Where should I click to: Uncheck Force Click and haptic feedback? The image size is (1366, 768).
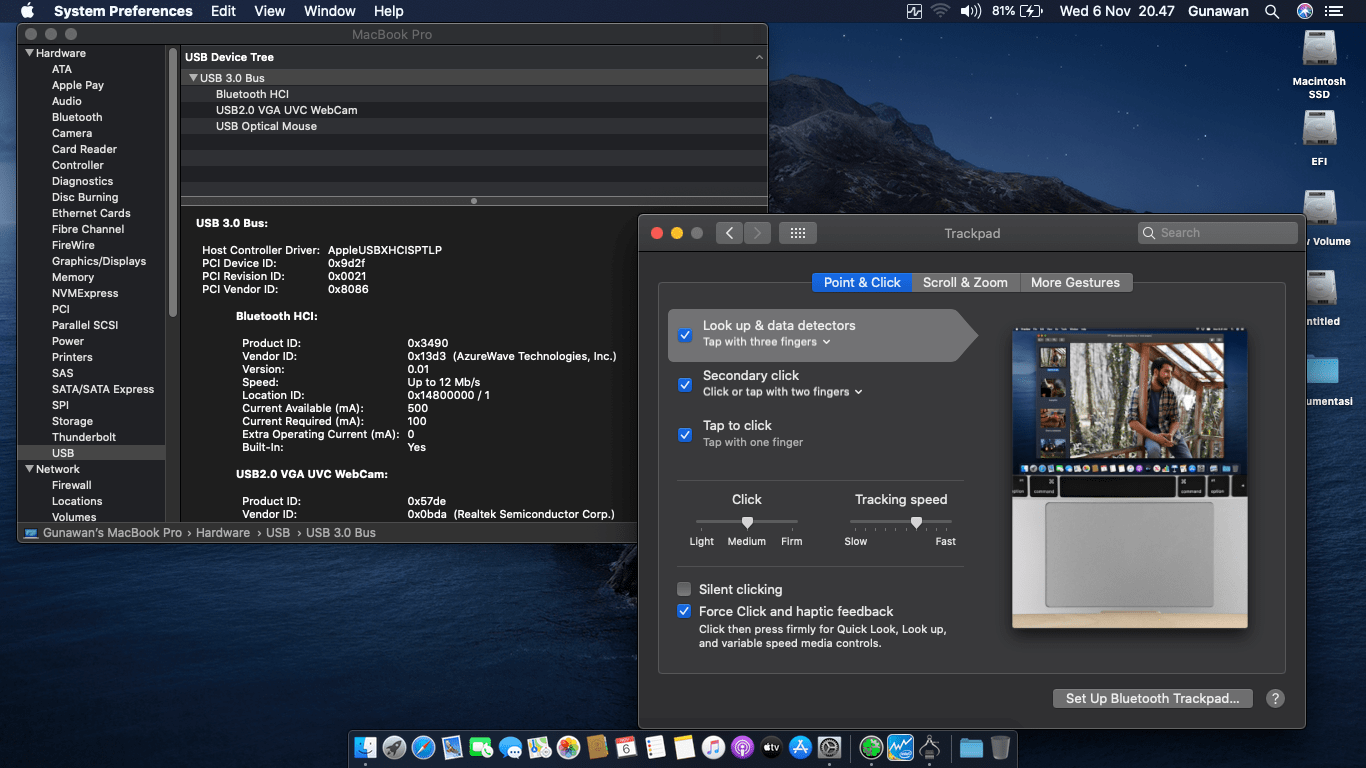(684, 611)
